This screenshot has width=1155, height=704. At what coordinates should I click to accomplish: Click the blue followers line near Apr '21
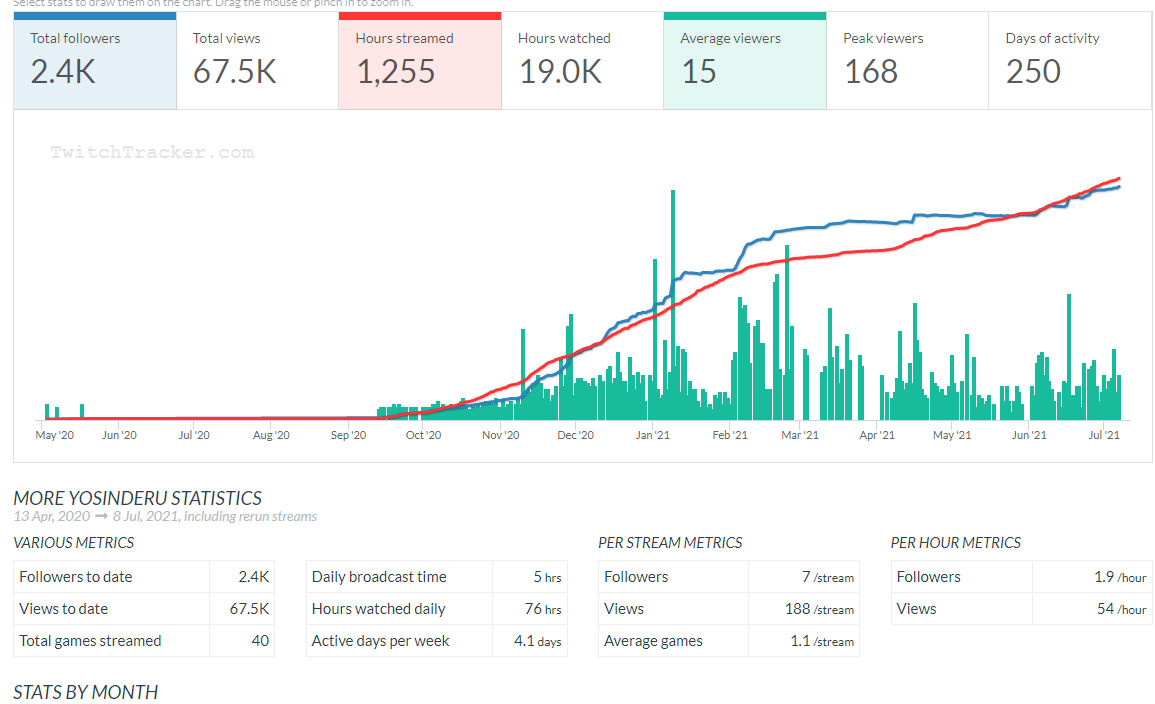pos(877,222)
